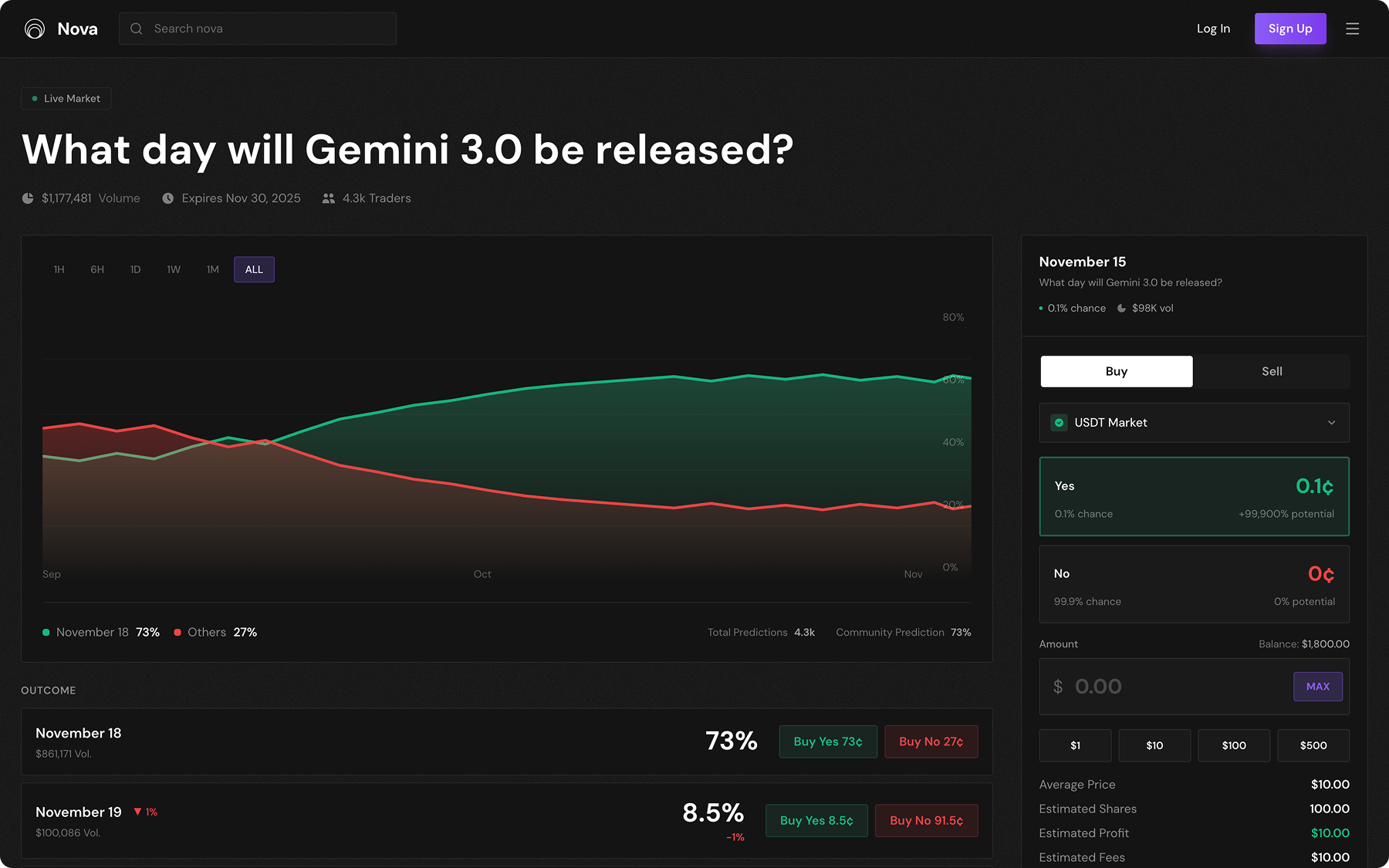The height and width of the screenshot is (868, 1389).
Task: Select the 1W chart time range
Action: click(174, 269)
